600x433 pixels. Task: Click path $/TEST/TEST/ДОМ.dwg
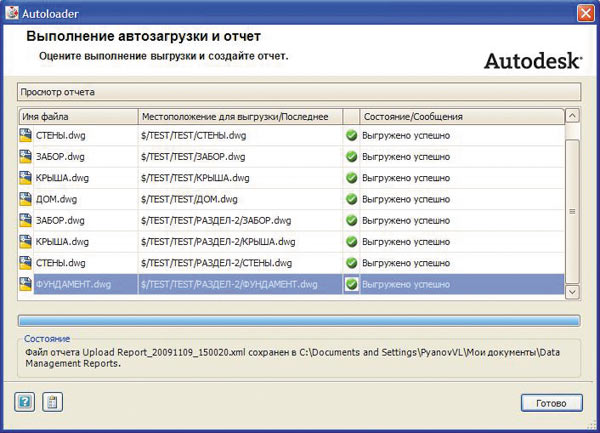189,199
